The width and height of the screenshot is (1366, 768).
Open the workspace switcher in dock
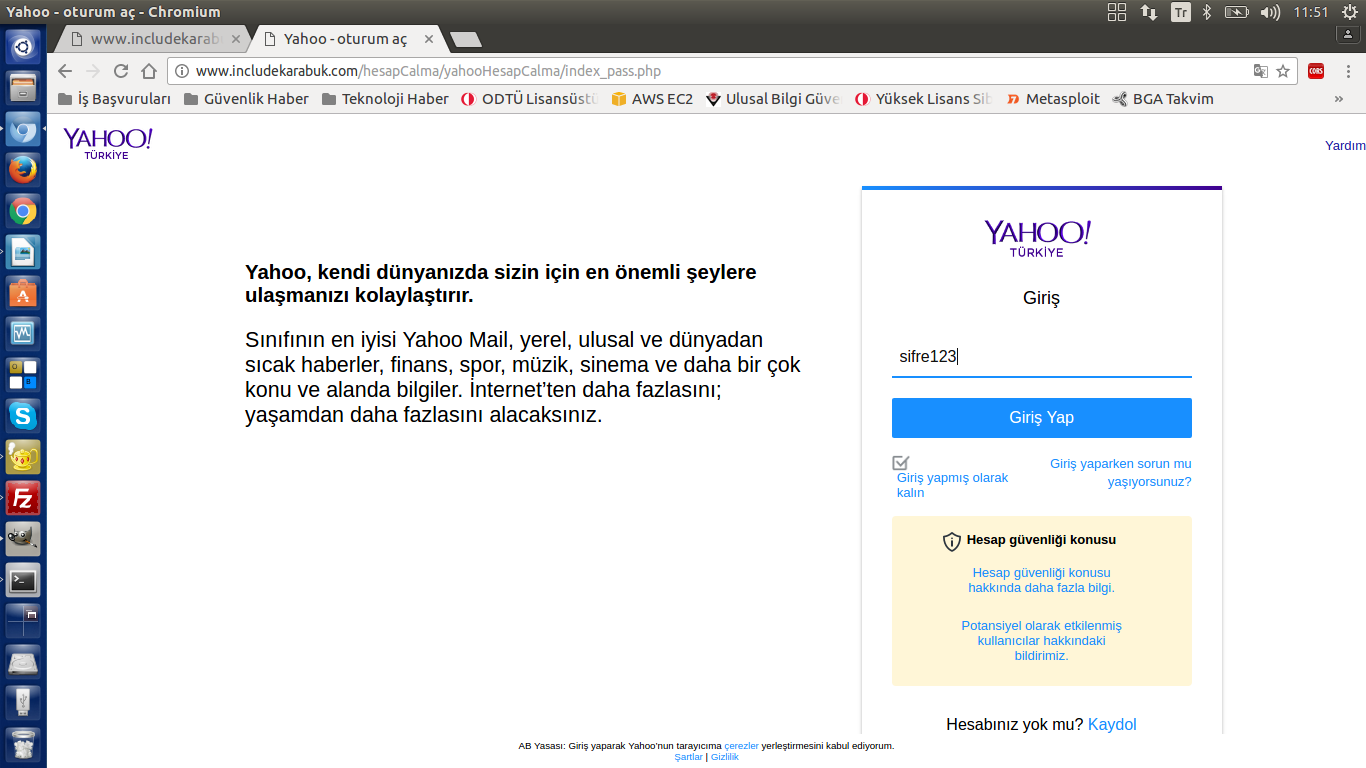(x=23, y=621)
